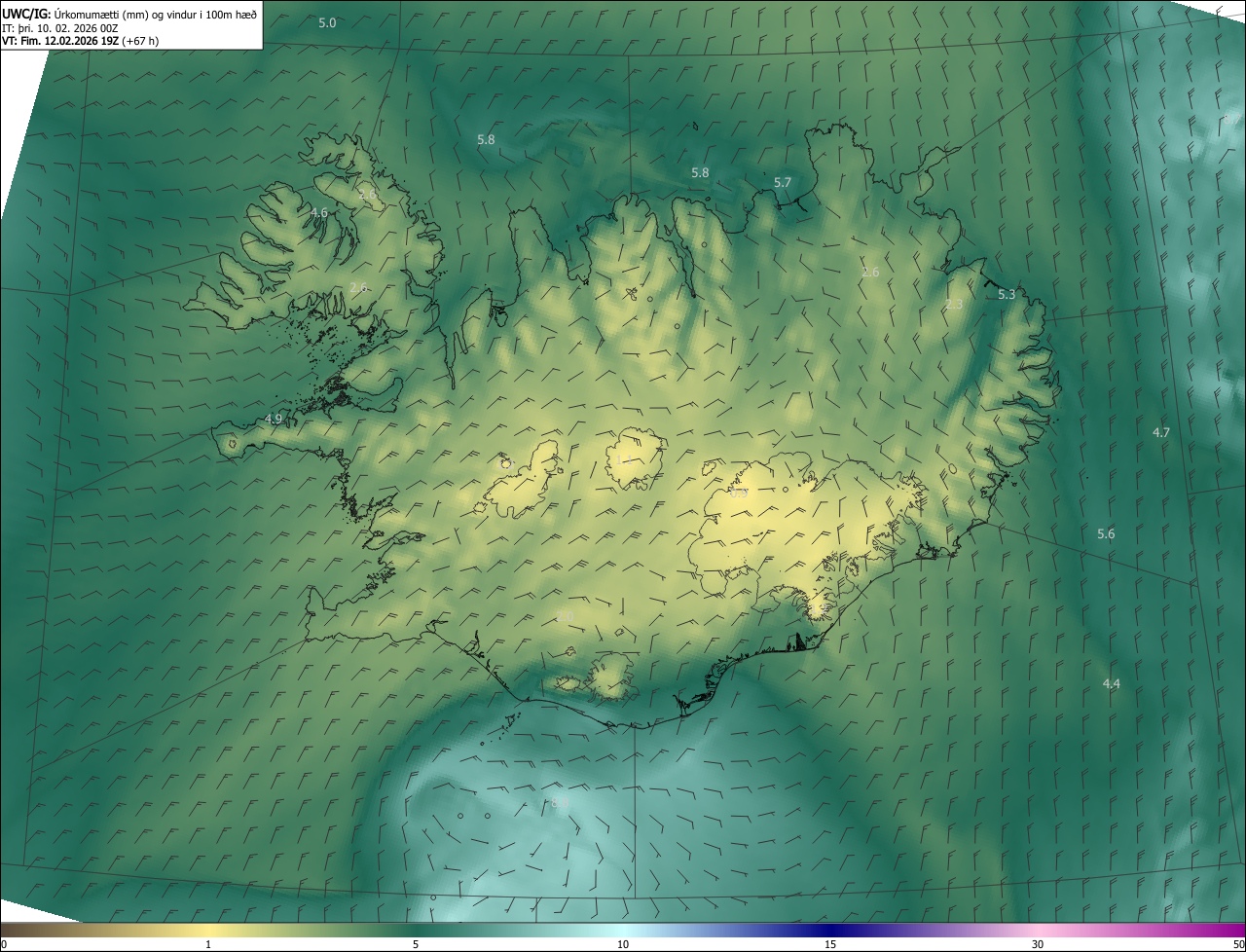The width and height of the screenshot is (1246, 952).
Task: Click the colorbar tick label "30"
Action: [x=1038, y=944]
